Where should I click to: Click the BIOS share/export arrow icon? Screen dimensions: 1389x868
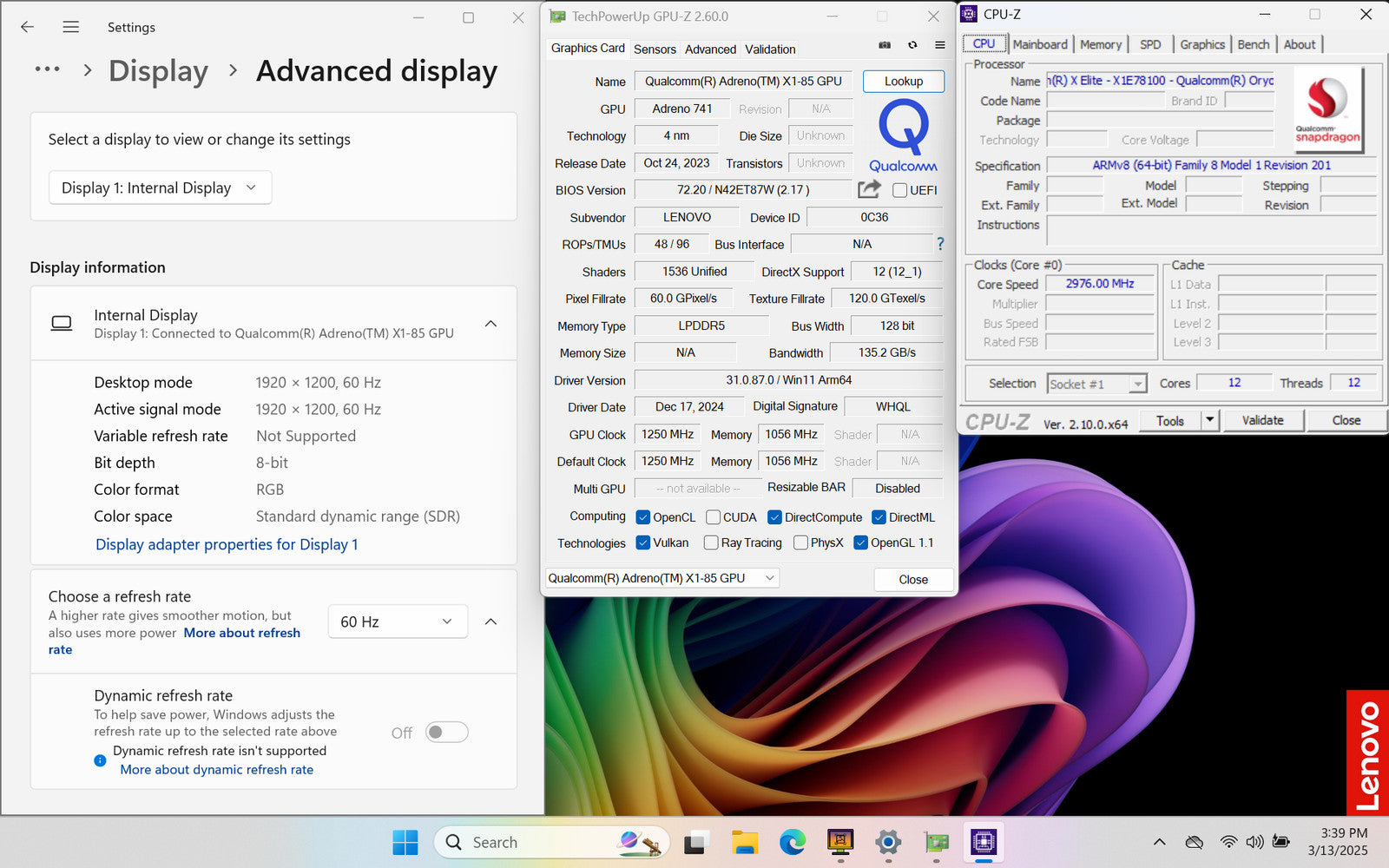[869, 189]
